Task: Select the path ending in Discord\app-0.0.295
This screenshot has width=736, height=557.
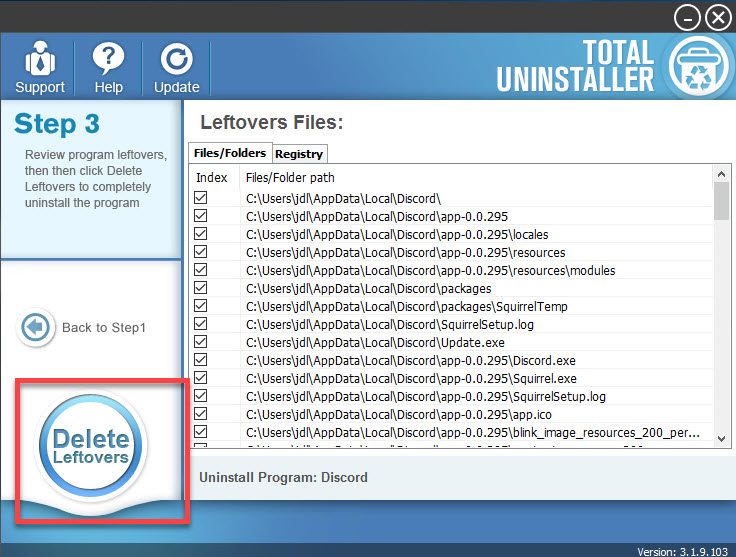Action: pyautogui.click(x=377, y=216)
